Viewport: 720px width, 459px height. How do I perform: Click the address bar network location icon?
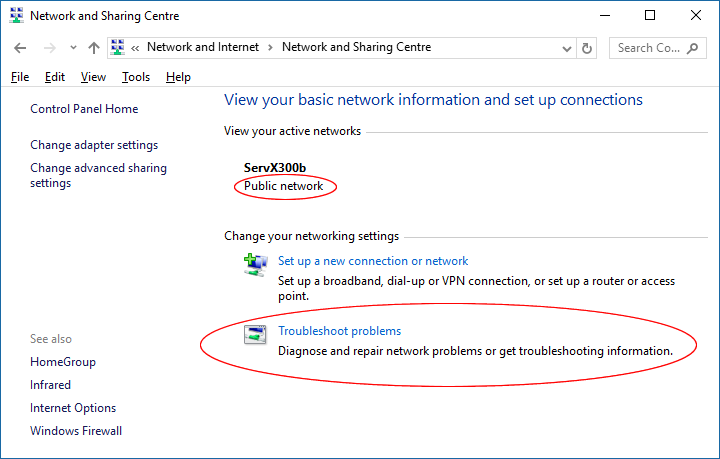click(119, 48)
